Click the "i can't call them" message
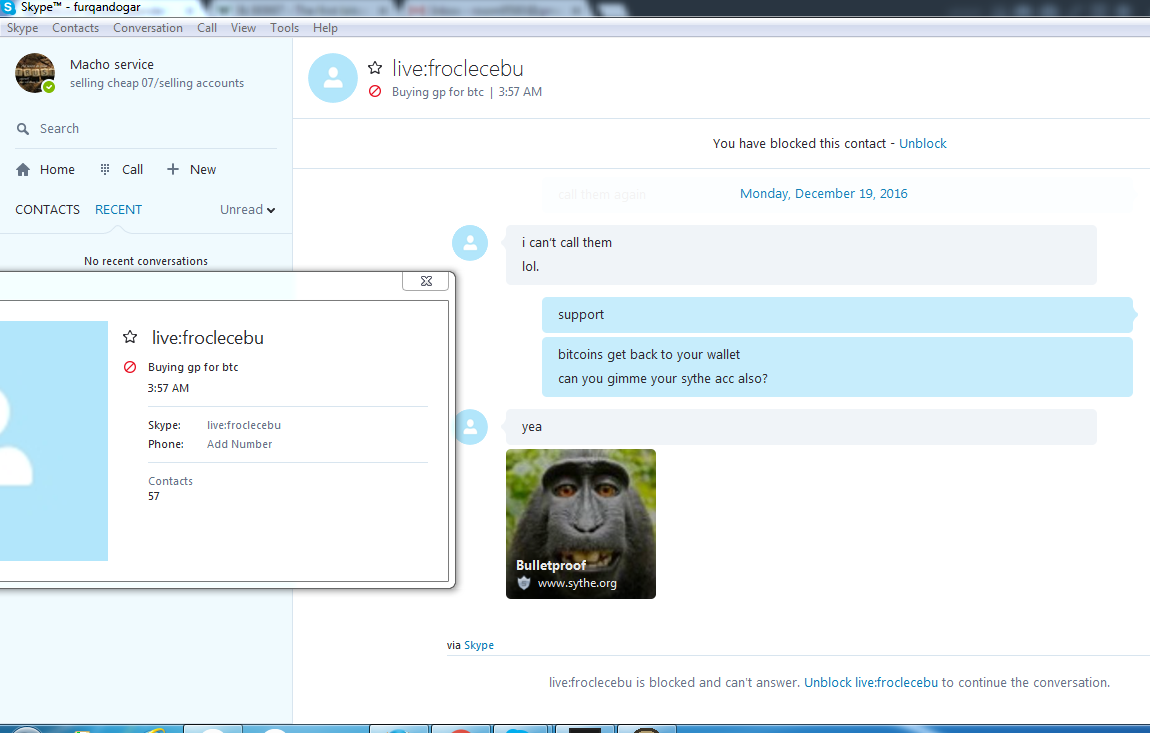Viewport: 1150px width, 733px height. click(x=567, y=243)
